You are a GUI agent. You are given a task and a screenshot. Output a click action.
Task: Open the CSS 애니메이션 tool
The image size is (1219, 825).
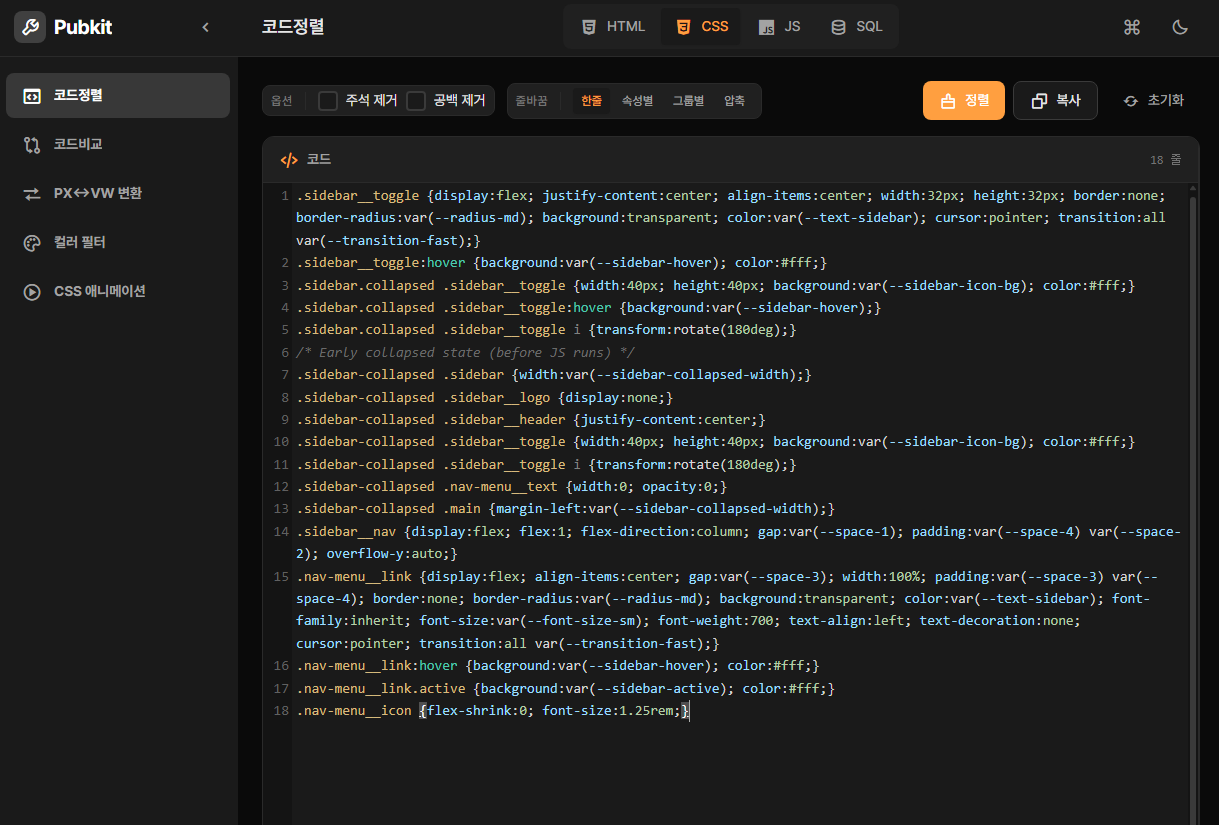[x=99, y=291]
